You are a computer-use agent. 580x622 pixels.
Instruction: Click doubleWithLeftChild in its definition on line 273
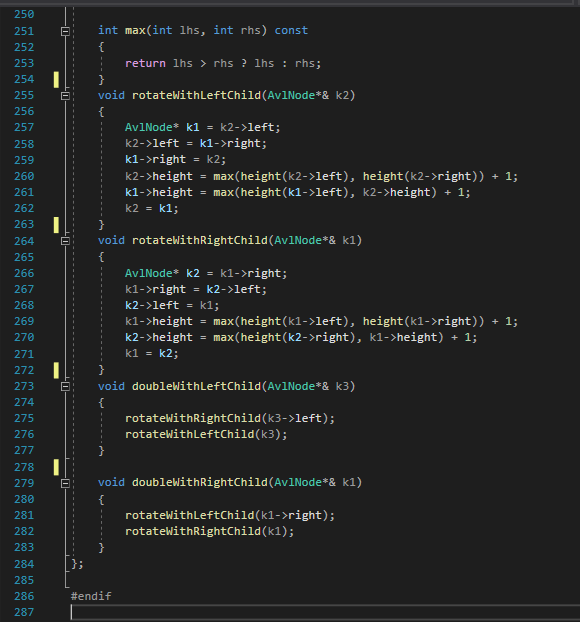coord(196,386)
